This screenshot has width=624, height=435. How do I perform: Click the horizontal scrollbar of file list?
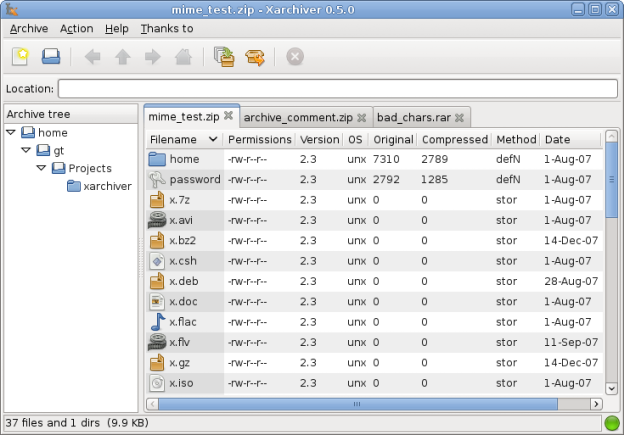pos(355,404)
